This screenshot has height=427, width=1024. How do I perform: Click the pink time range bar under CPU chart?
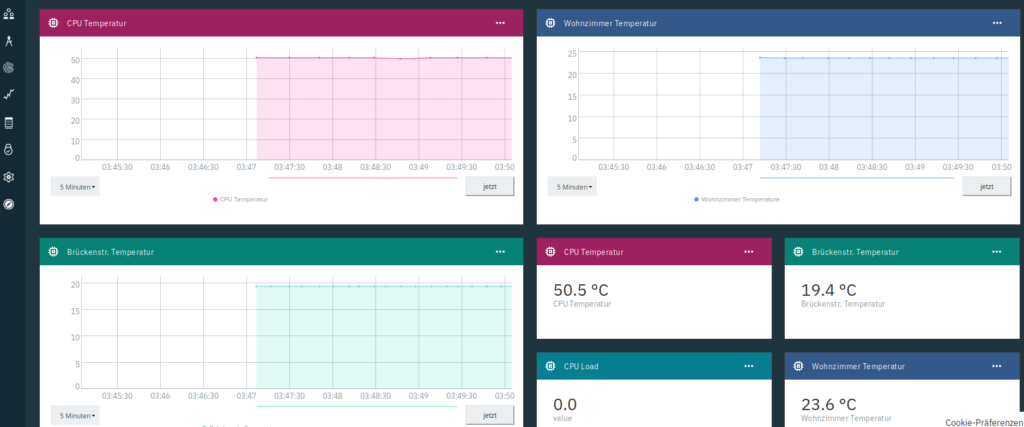pyautogui.click(x=362, y=178)
